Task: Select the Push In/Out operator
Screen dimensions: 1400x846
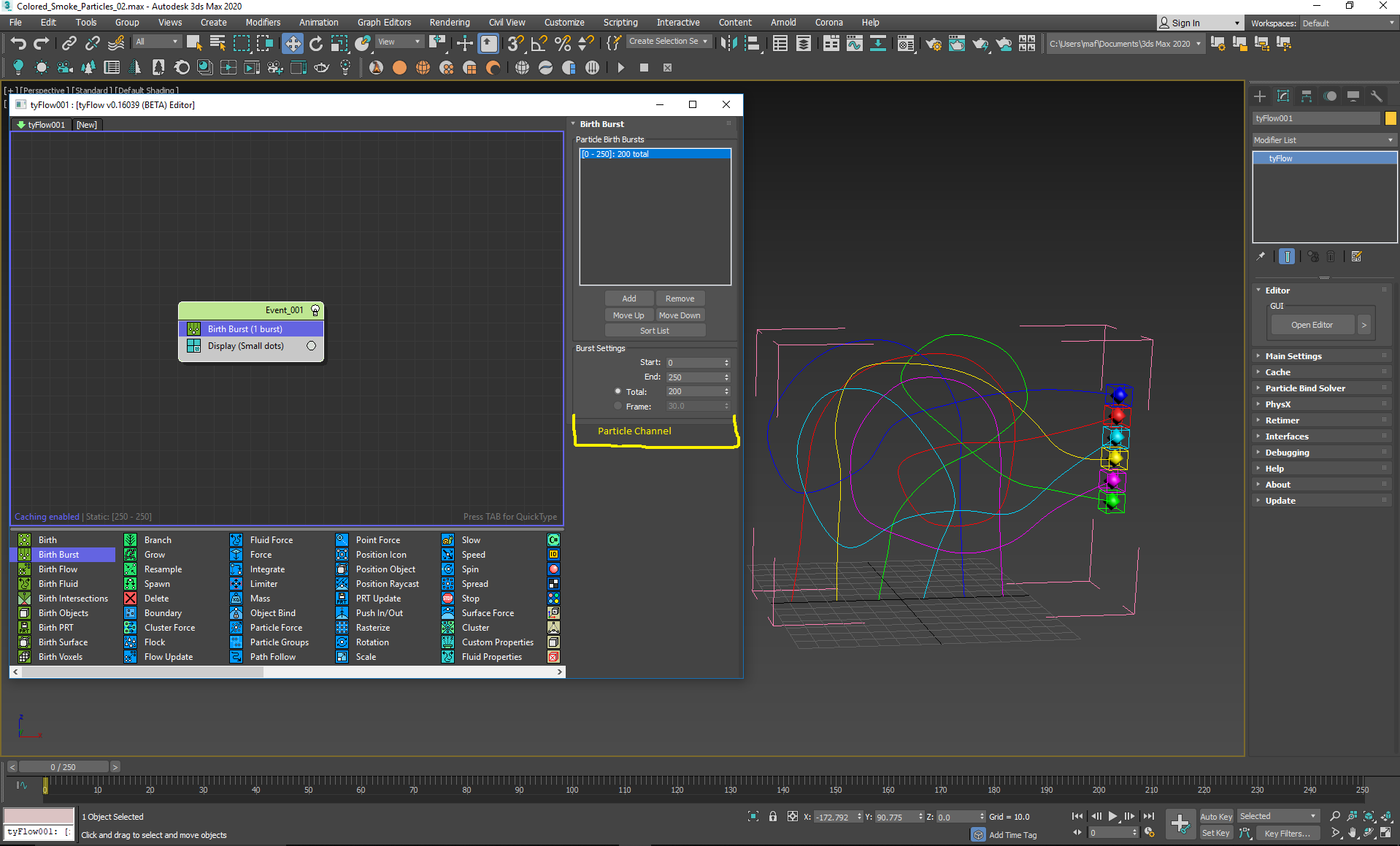Action: (379, 613)
